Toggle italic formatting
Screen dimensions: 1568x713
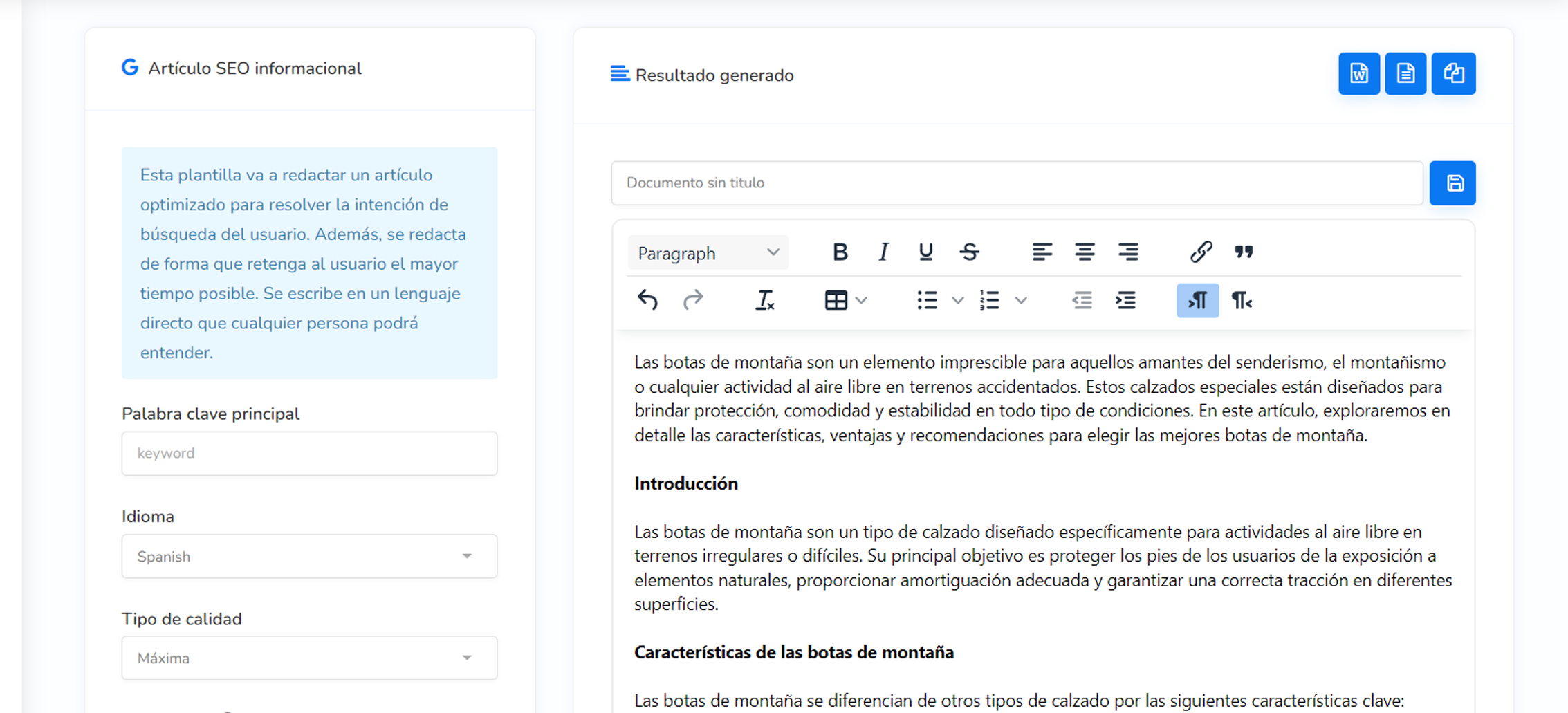883,252
